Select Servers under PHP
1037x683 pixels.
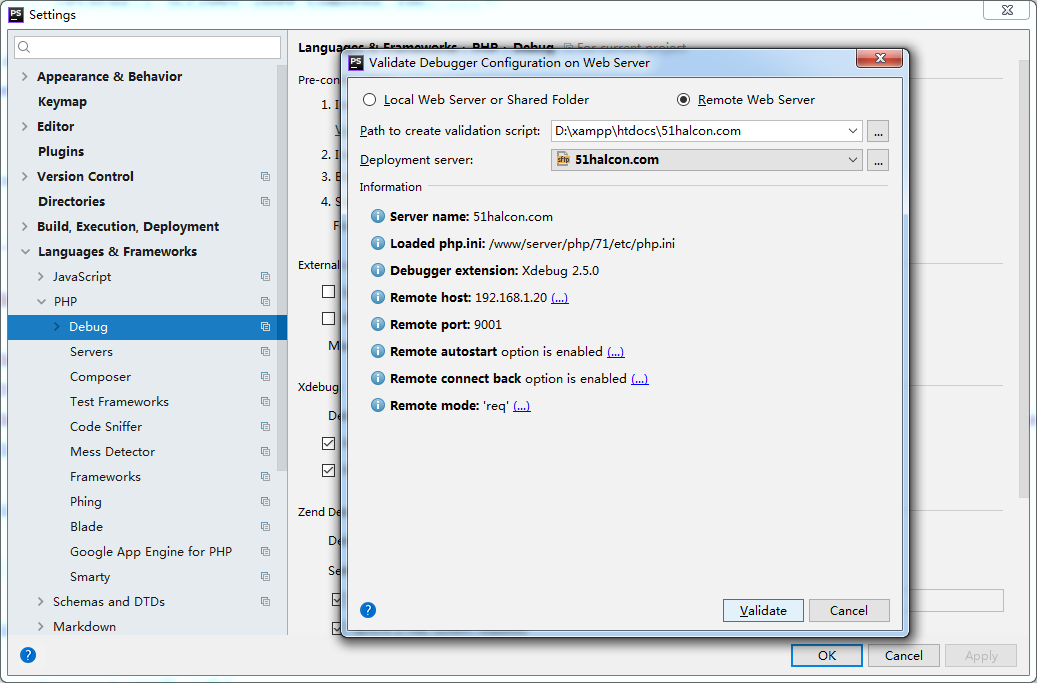click(x=91, y=352)
